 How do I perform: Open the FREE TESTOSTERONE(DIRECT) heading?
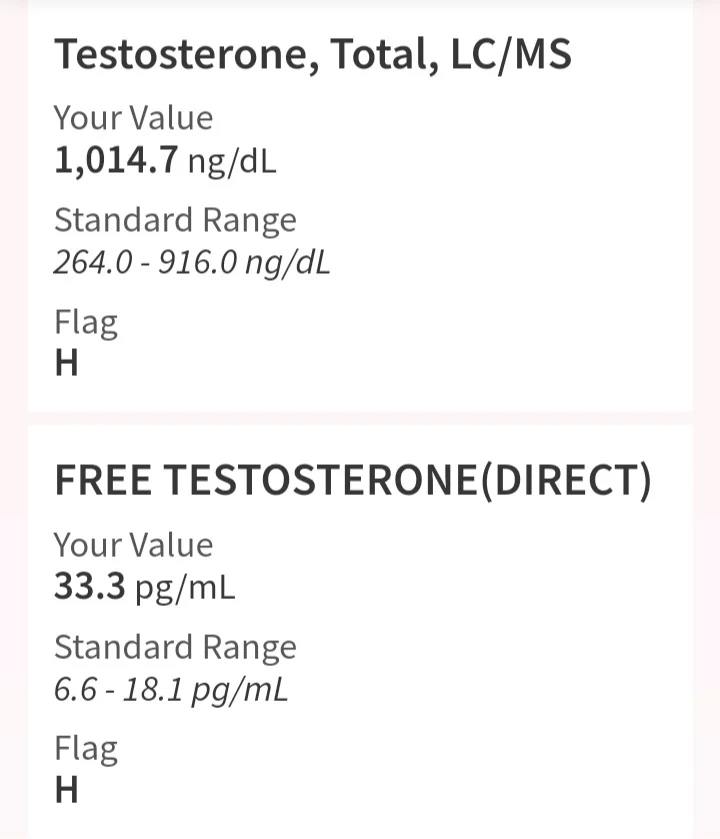353,480
